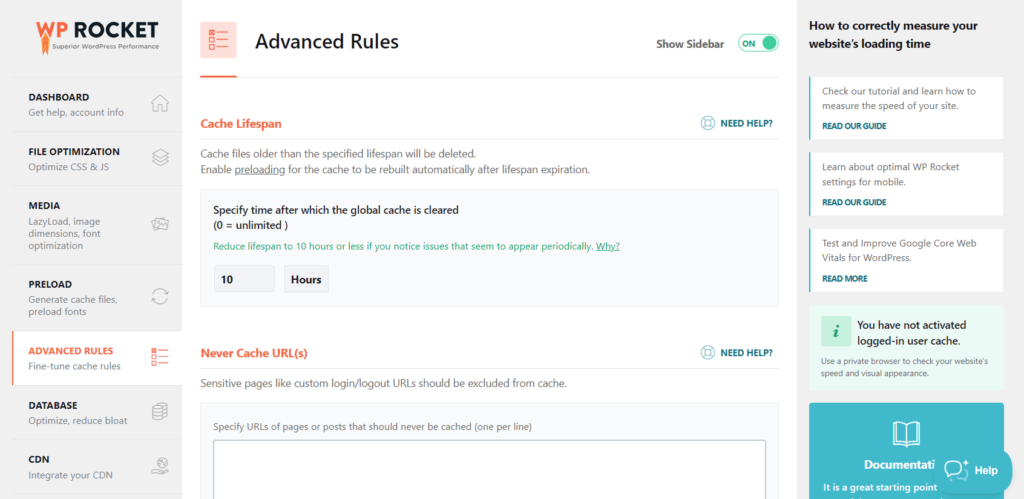Viewport: 1024px width, 499px height.
Task: Open Read Our Guide for measuring speed
Action: tap(854, 126)
